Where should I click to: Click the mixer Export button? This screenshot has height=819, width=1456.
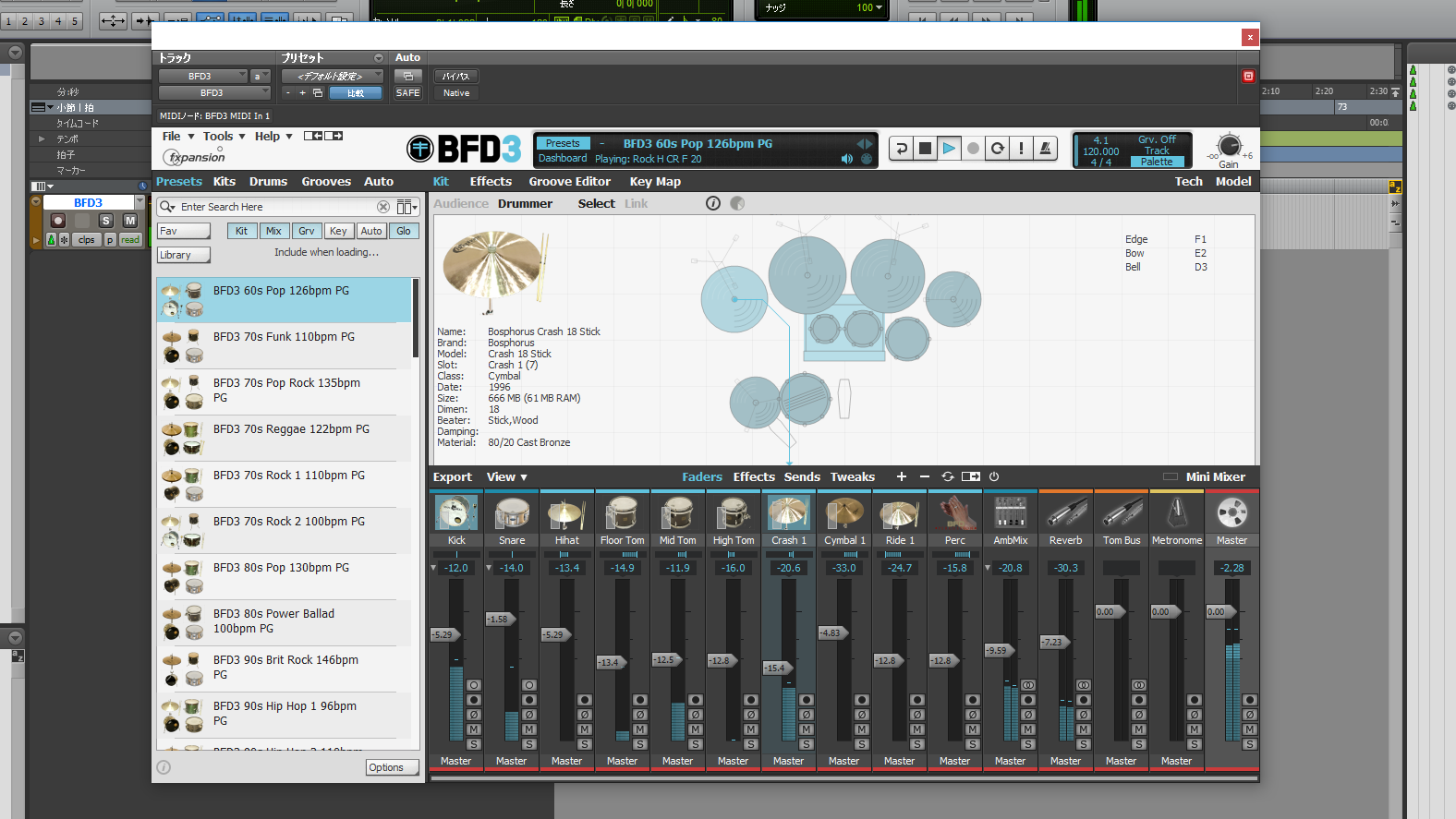pos(453,476)
